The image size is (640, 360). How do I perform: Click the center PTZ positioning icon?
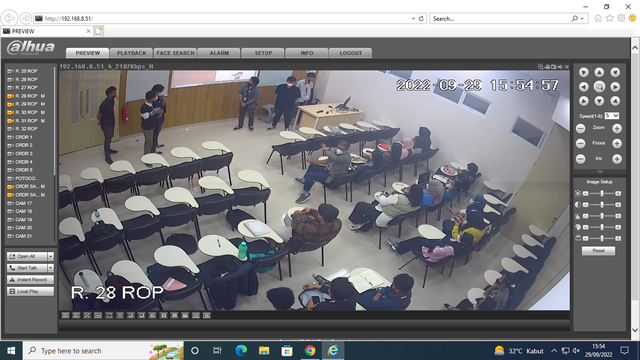coord(599,87)
